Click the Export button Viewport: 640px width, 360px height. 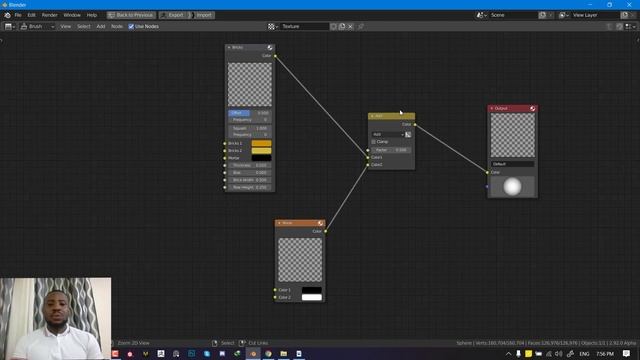pyautogui.click(x=174, y=15)
